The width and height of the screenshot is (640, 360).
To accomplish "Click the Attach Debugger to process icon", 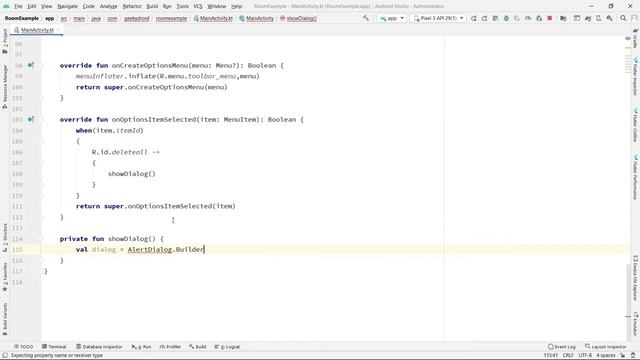I will coord(539,18).
